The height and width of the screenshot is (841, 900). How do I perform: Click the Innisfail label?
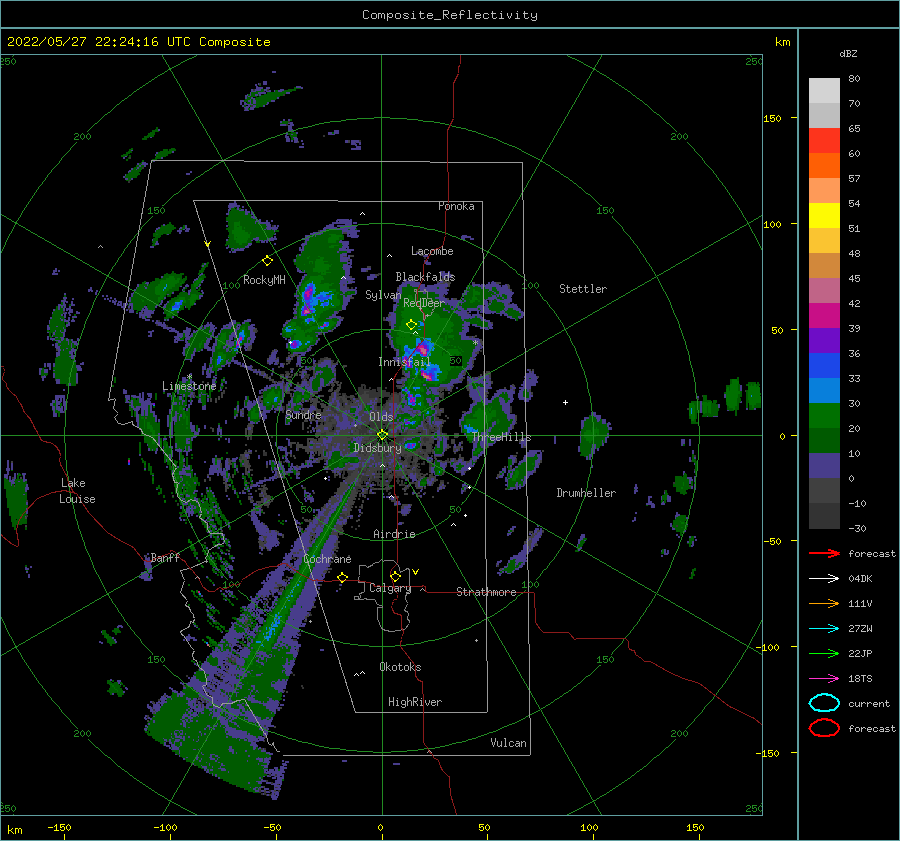pos(404,362)
